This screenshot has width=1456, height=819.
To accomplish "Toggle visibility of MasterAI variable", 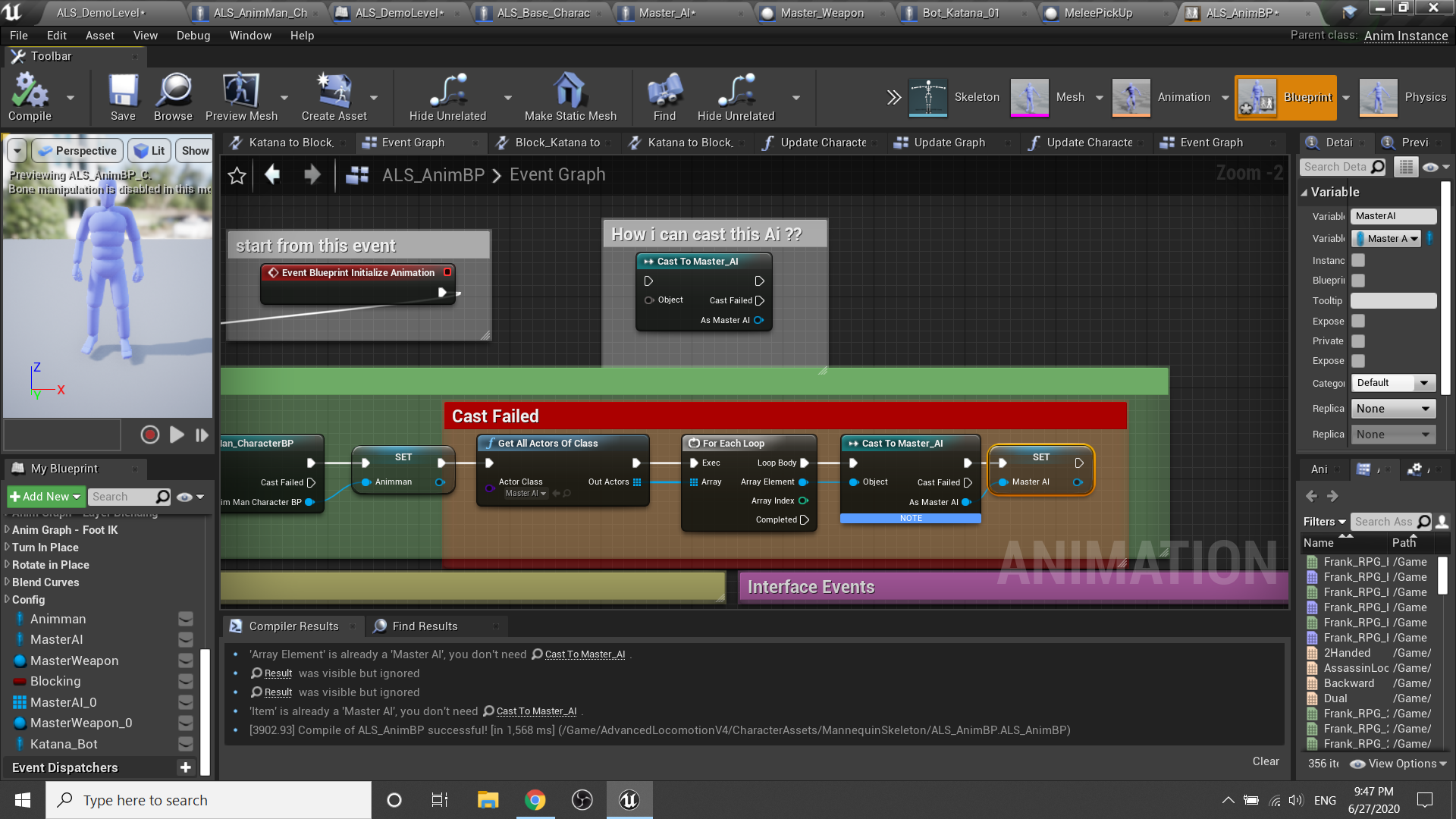I will click(185, 640).
